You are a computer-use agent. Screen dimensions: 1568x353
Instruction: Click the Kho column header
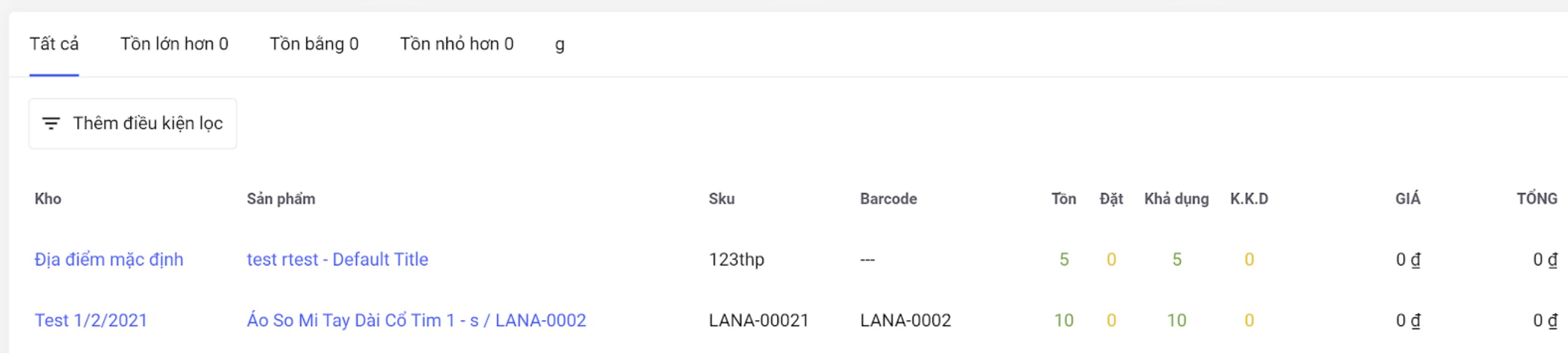48,199
